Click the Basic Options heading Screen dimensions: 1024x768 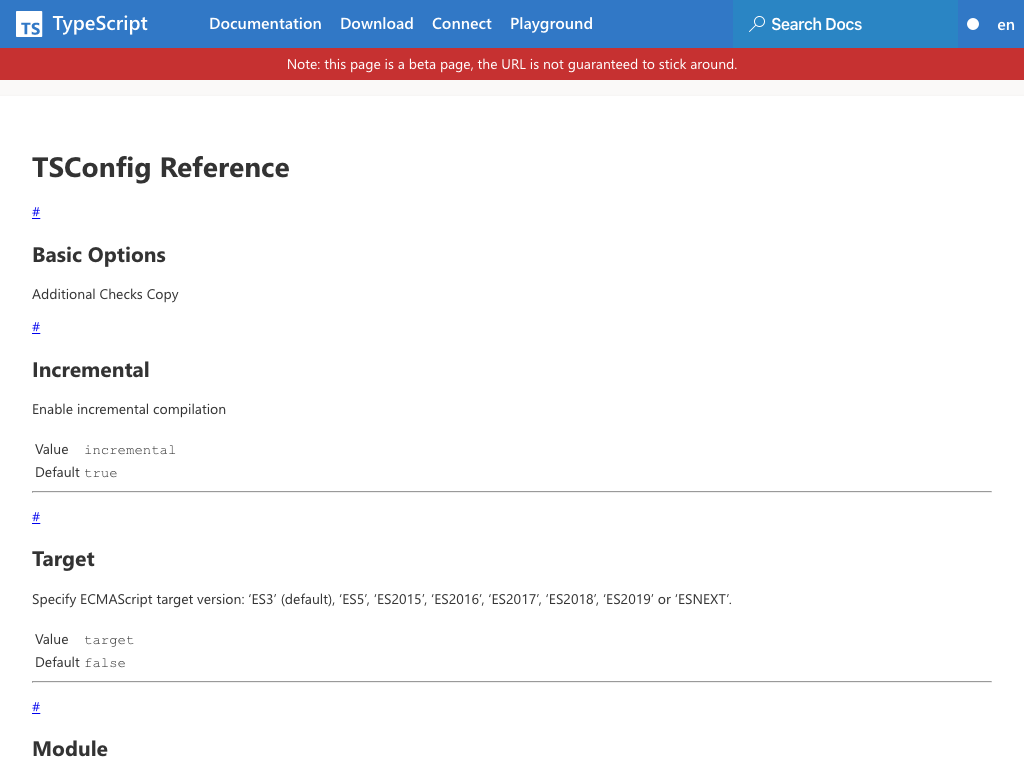pos(99,255)
